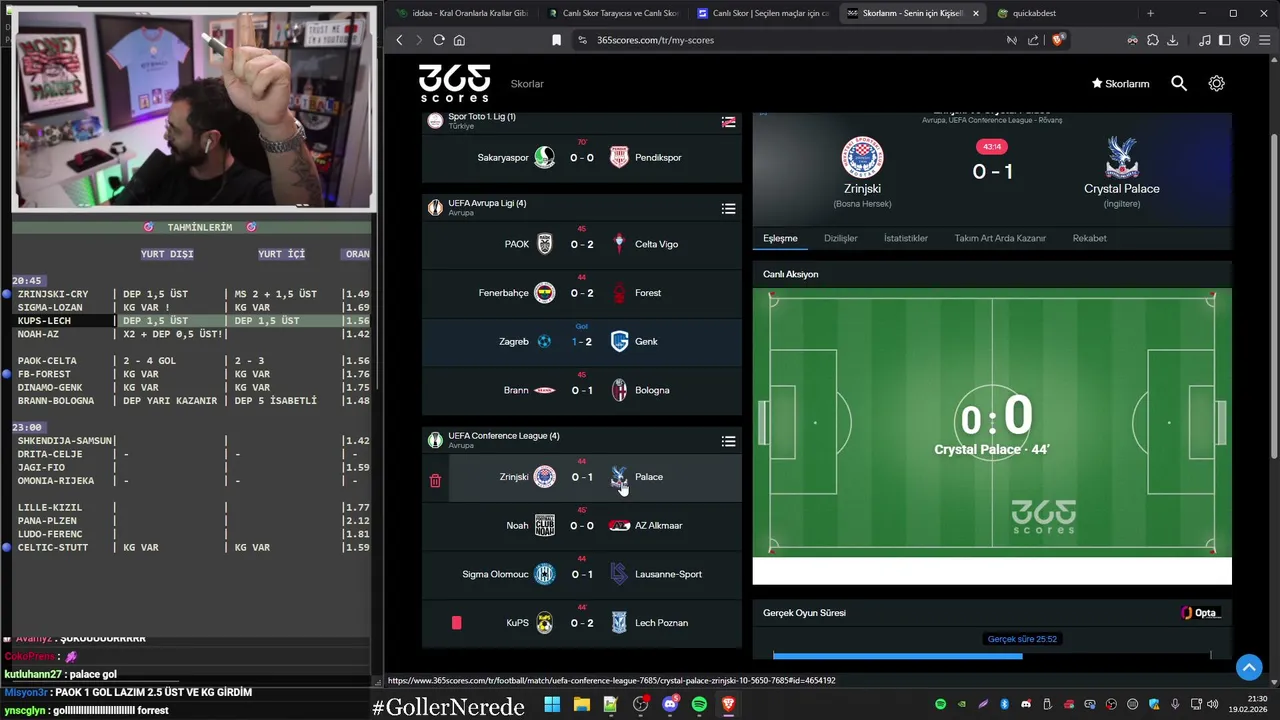
Task: Open the 365scores settings gear
Action: (1216, 84)
